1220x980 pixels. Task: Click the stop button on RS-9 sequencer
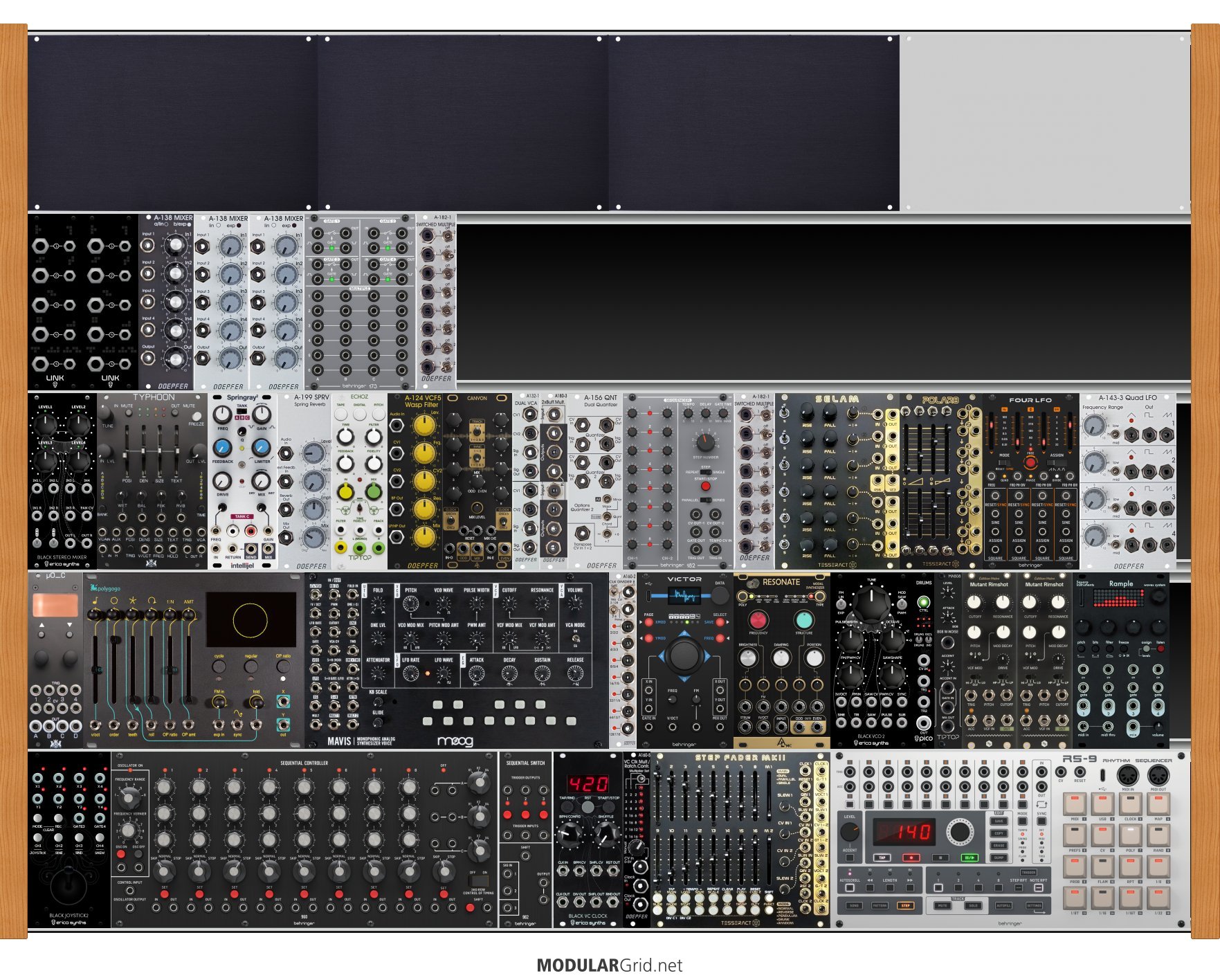click(940, 857)
